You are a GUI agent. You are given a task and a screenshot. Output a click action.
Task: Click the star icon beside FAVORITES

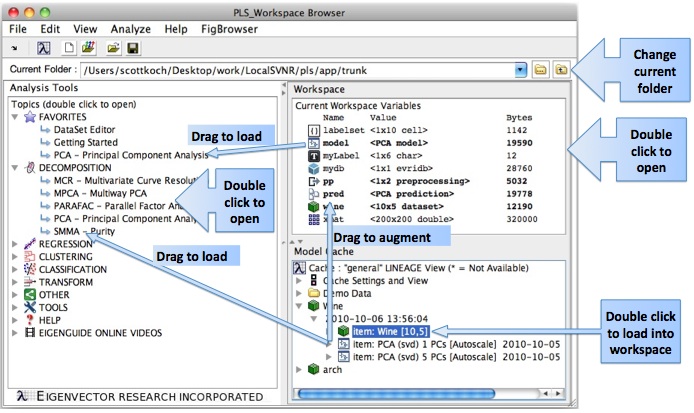click(30, 117)
